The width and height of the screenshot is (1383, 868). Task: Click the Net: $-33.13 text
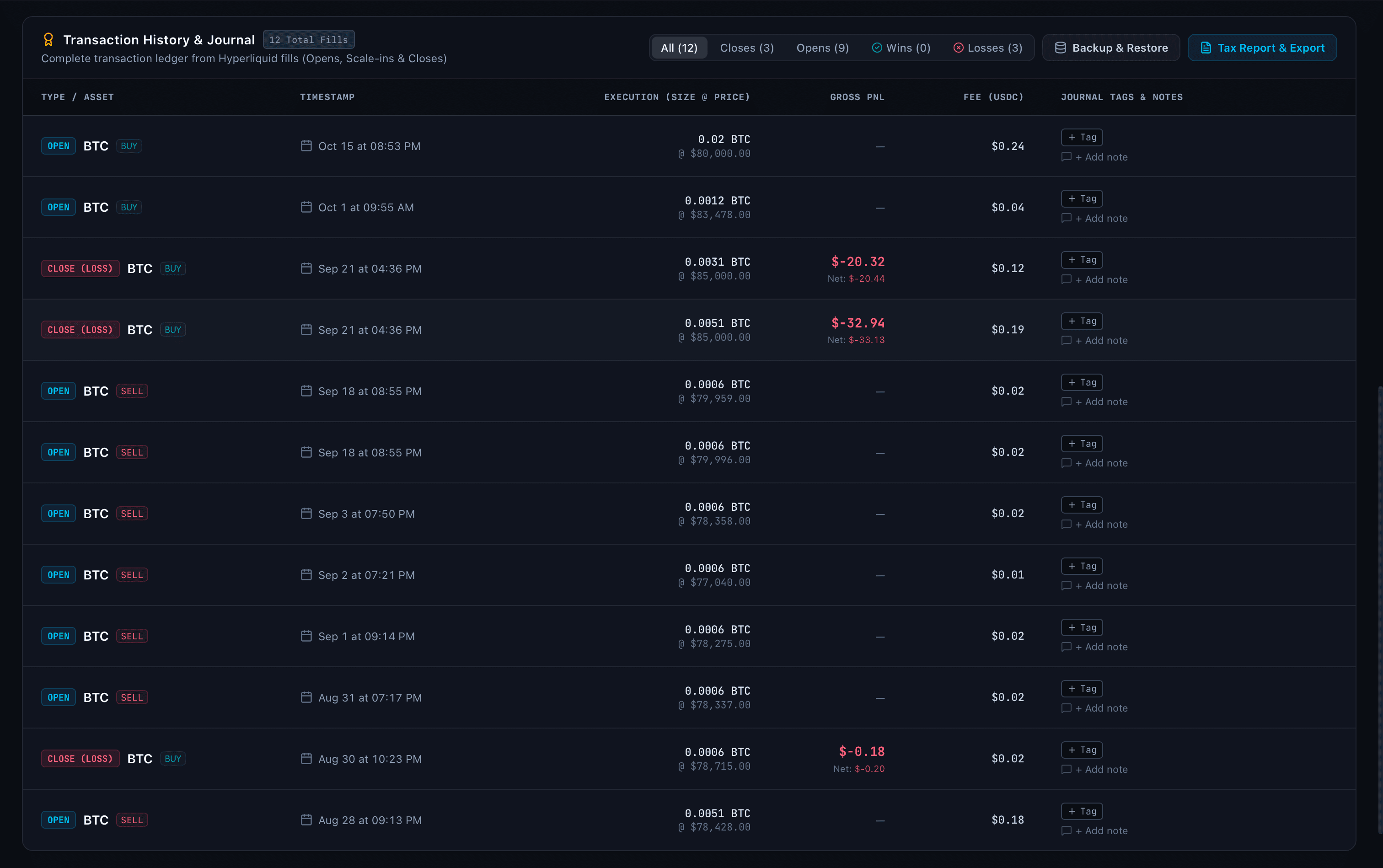(x=856, y=340)
